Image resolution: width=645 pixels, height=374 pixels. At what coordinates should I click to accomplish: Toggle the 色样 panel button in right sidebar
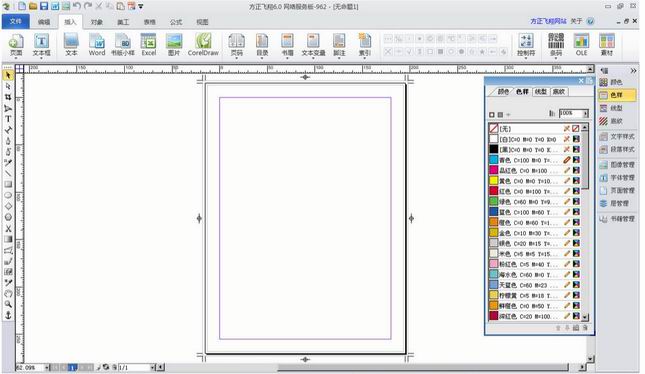pyautogui.click(x=617, y=95)
